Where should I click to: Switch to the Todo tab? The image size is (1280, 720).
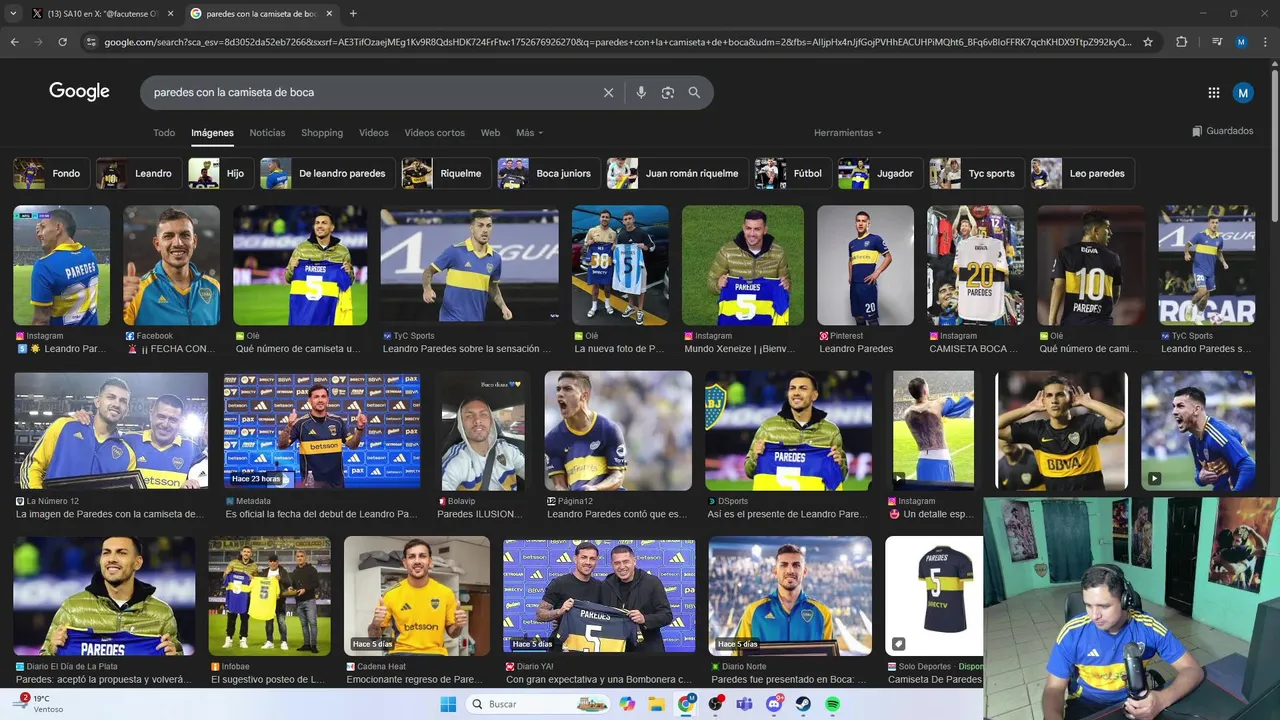164,133
